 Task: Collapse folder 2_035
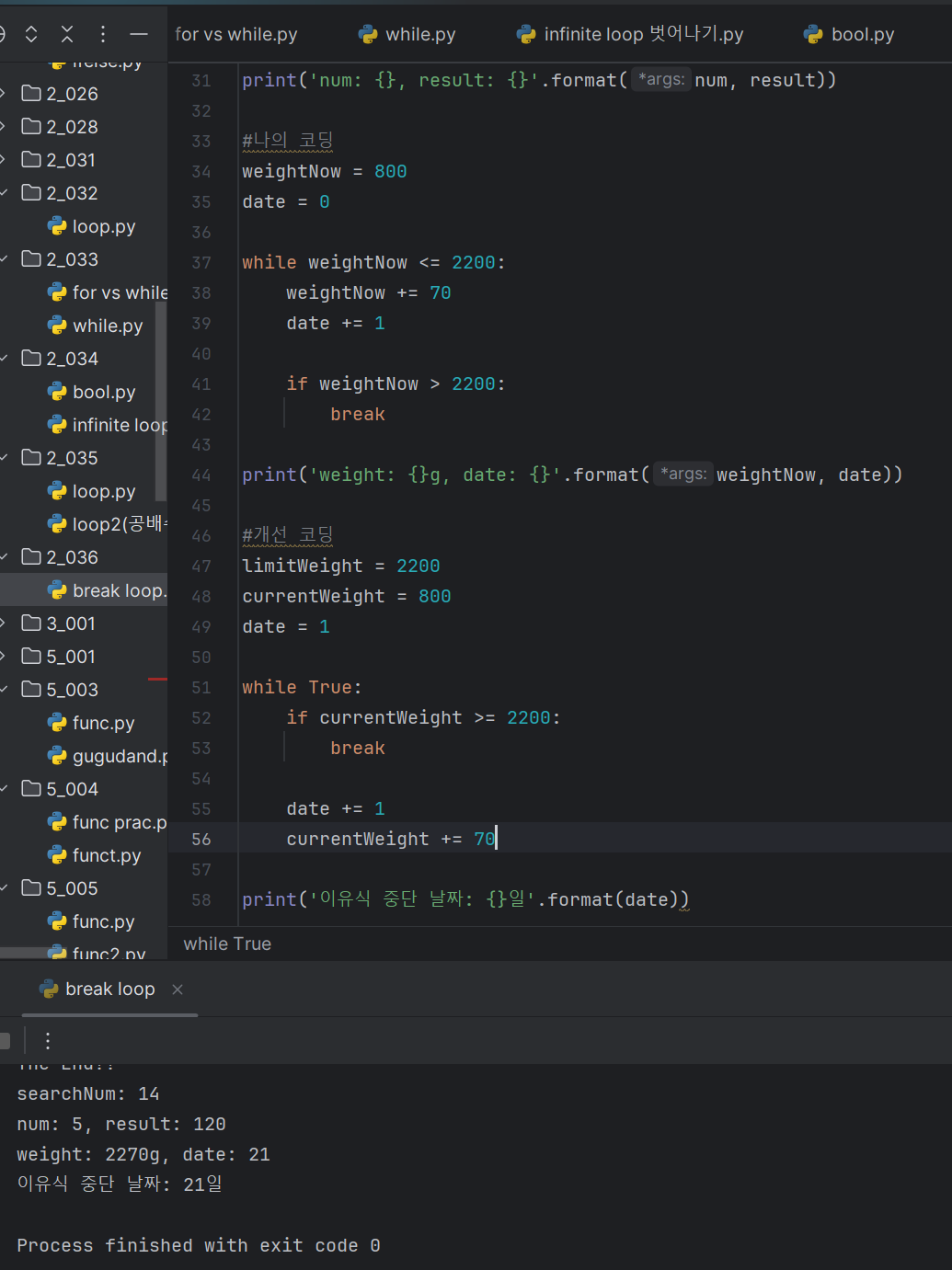[x=4, y=458]
